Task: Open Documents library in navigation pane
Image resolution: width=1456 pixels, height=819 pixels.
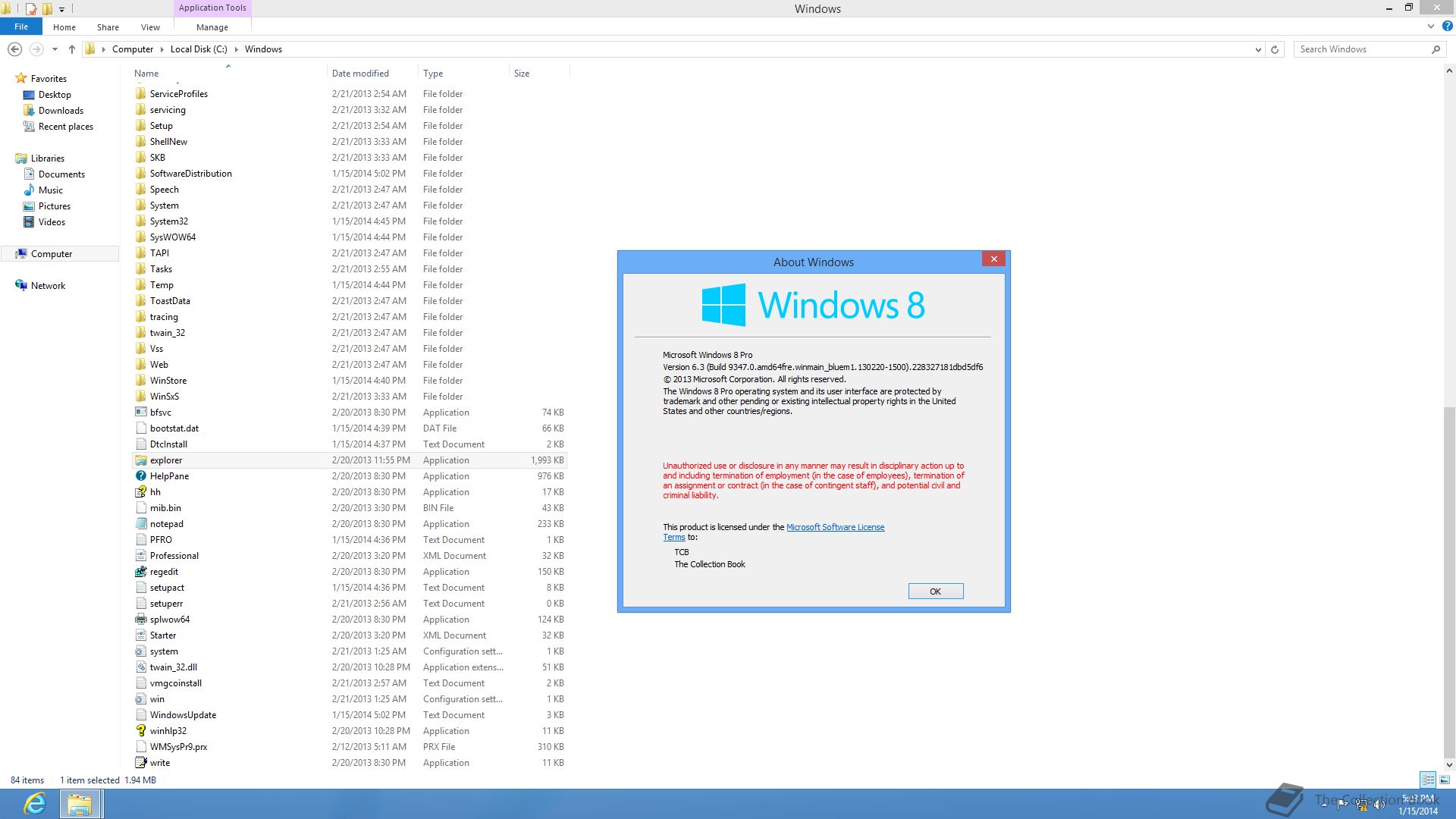Action: tap(61, 174)
